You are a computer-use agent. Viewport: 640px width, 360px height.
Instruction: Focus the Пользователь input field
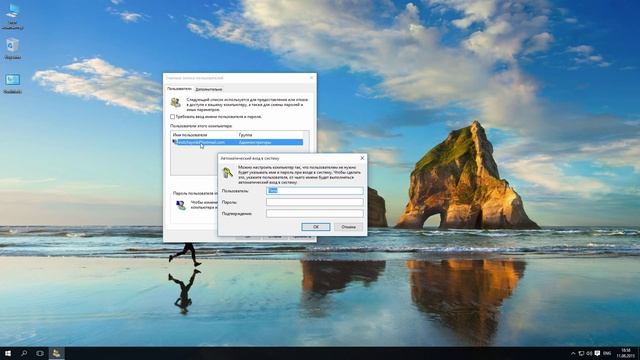(314, 191)
